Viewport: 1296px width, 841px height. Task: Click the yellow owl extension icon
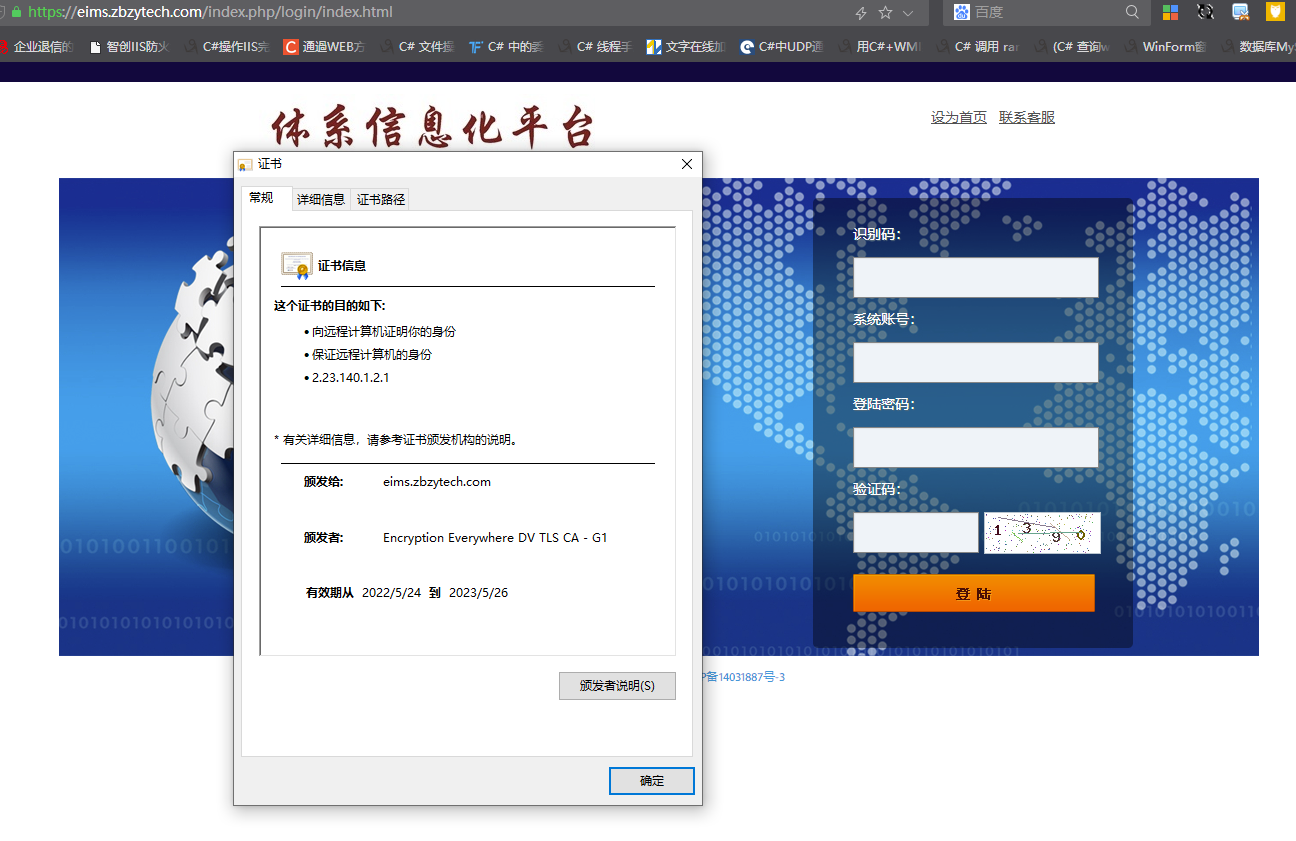1275,12
